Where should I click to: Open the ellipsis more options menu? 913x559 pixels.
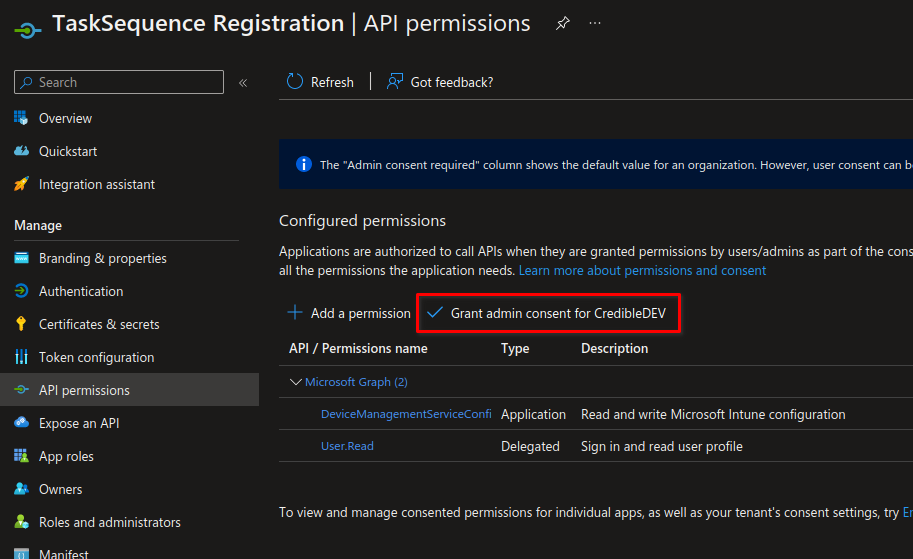(594, 23)
